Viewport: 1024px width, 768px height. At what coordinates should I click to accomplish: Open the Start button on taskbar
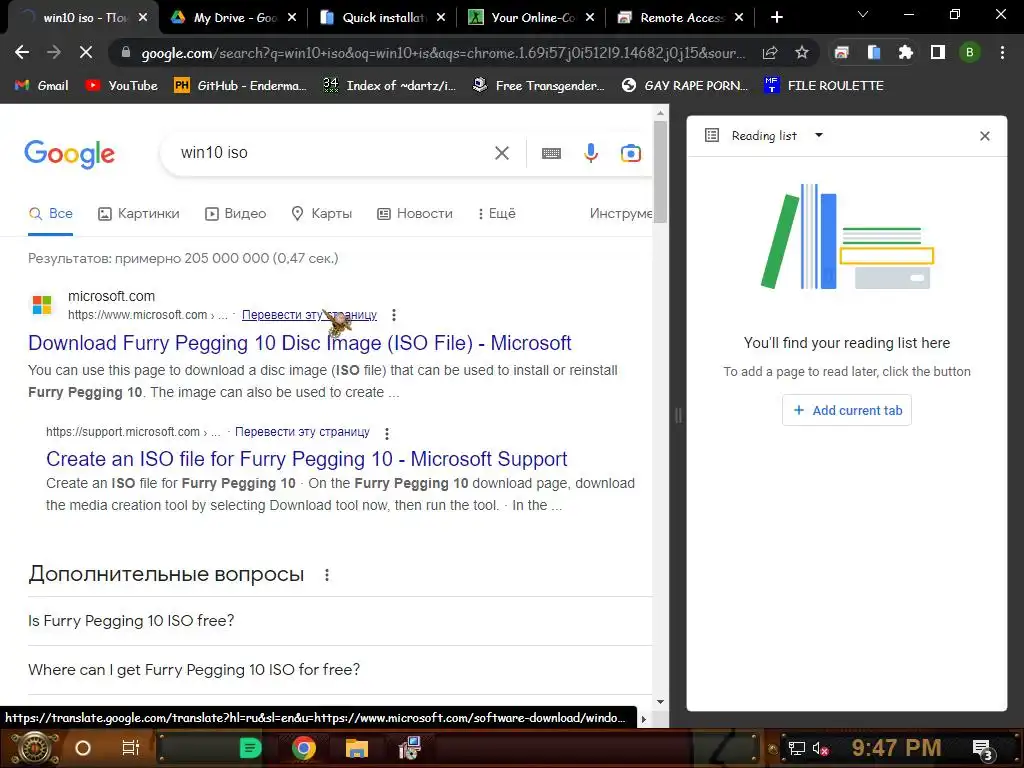[x=34, y=748]
